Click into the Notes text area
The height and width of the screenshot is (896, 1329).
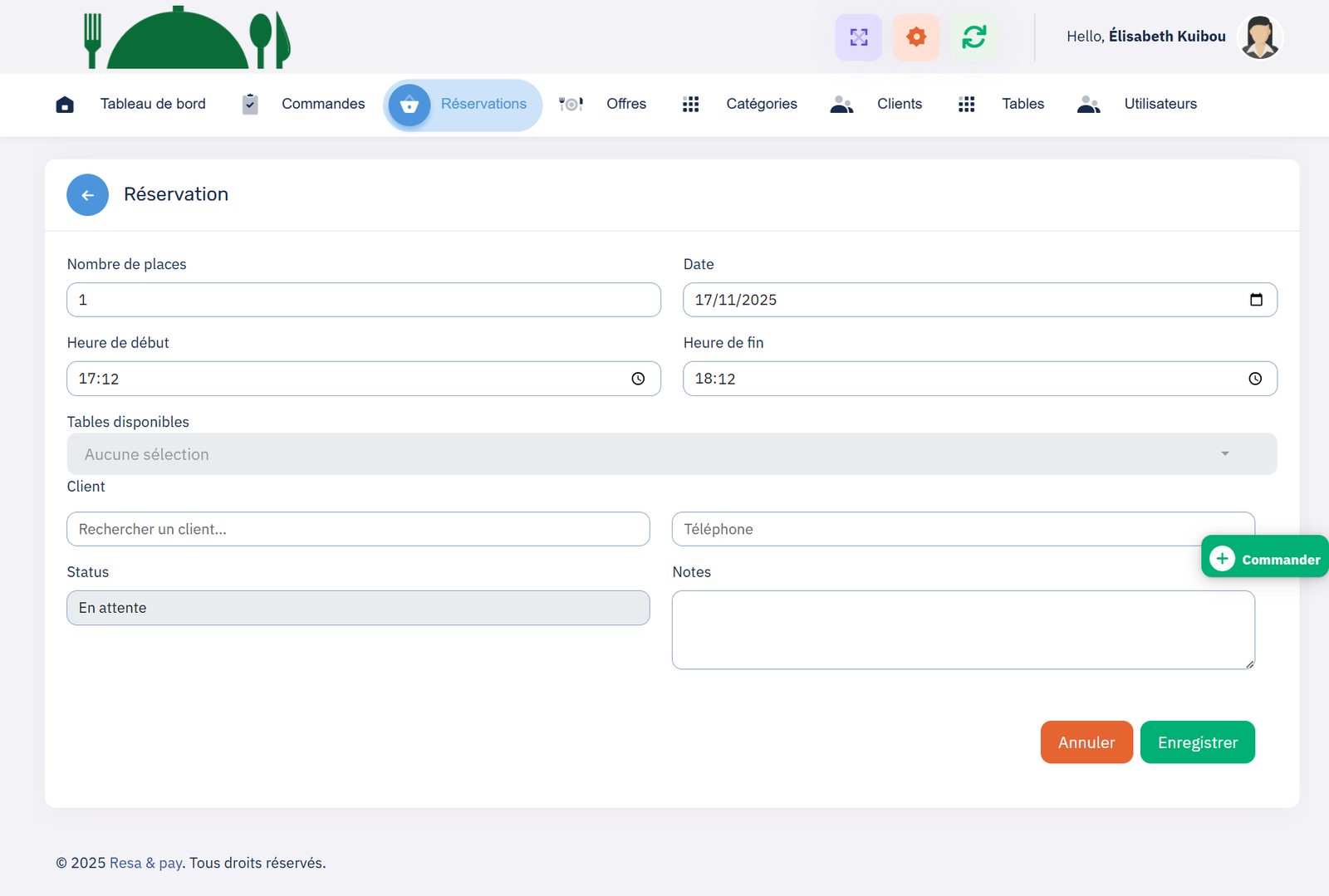point(963,629)
